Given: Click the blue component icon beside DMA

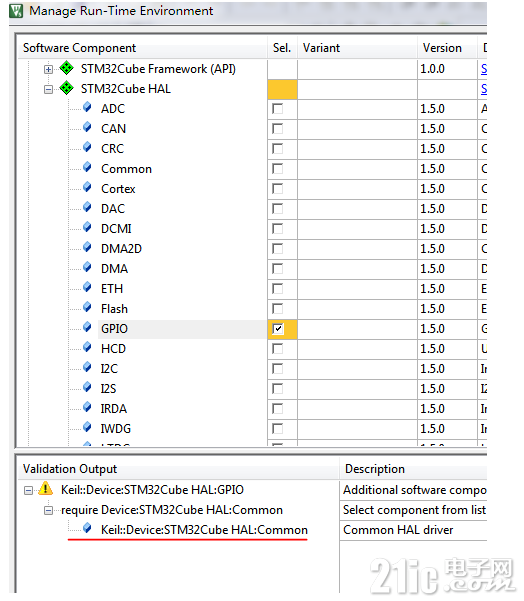Looking at the screenshot, I should coord(87,267).
